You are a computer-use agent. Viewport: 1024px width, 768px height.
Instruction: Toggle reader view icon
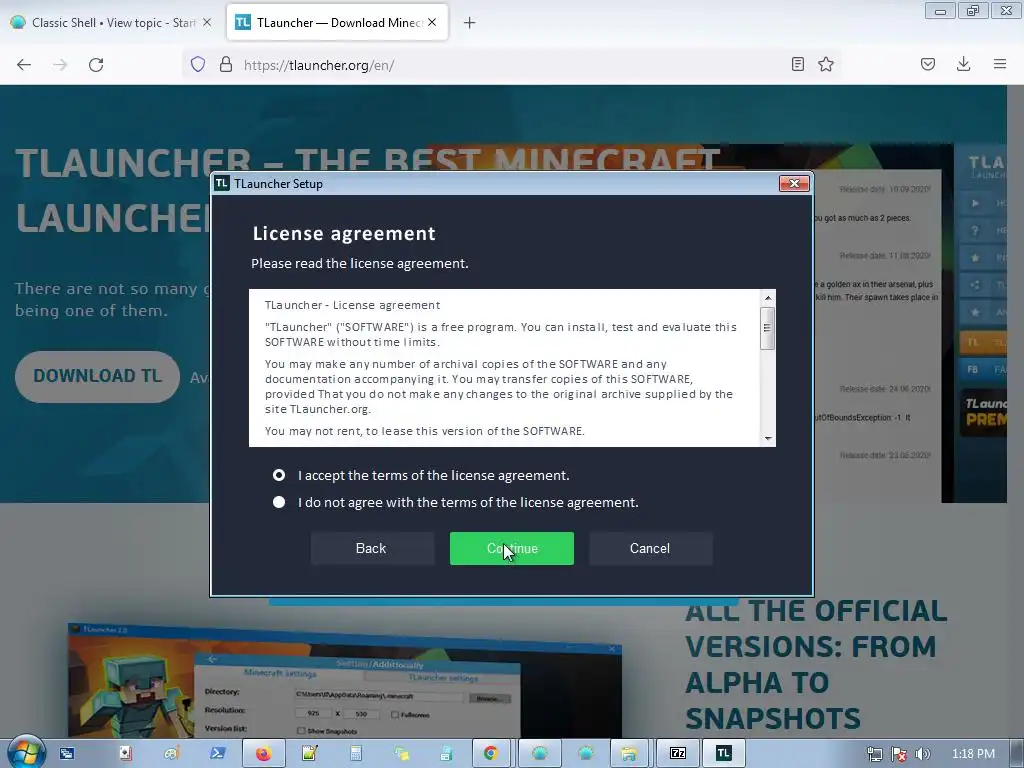[x=797, y=64]
